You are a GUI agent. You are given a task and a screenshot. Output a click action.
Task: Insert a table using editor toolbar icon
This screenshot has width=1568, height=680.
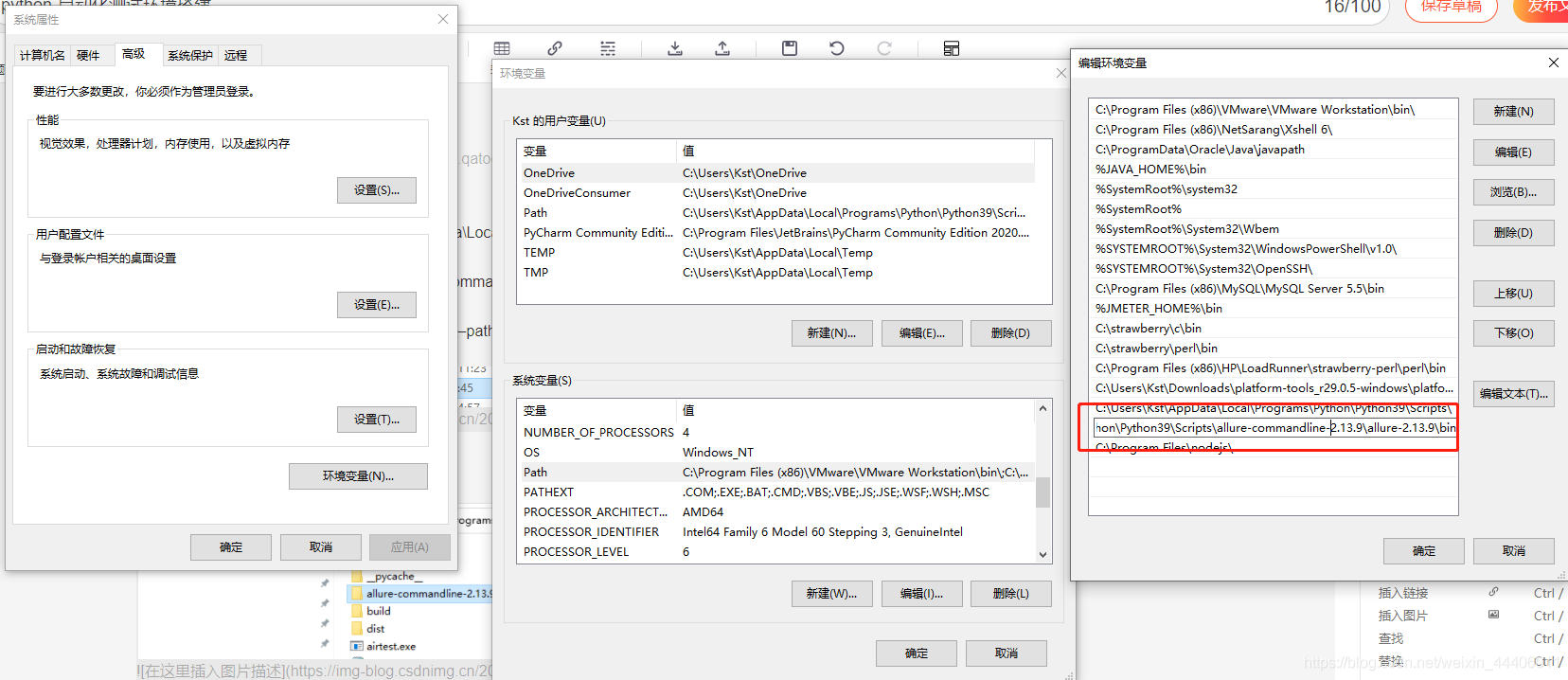(x=502, y=48)
